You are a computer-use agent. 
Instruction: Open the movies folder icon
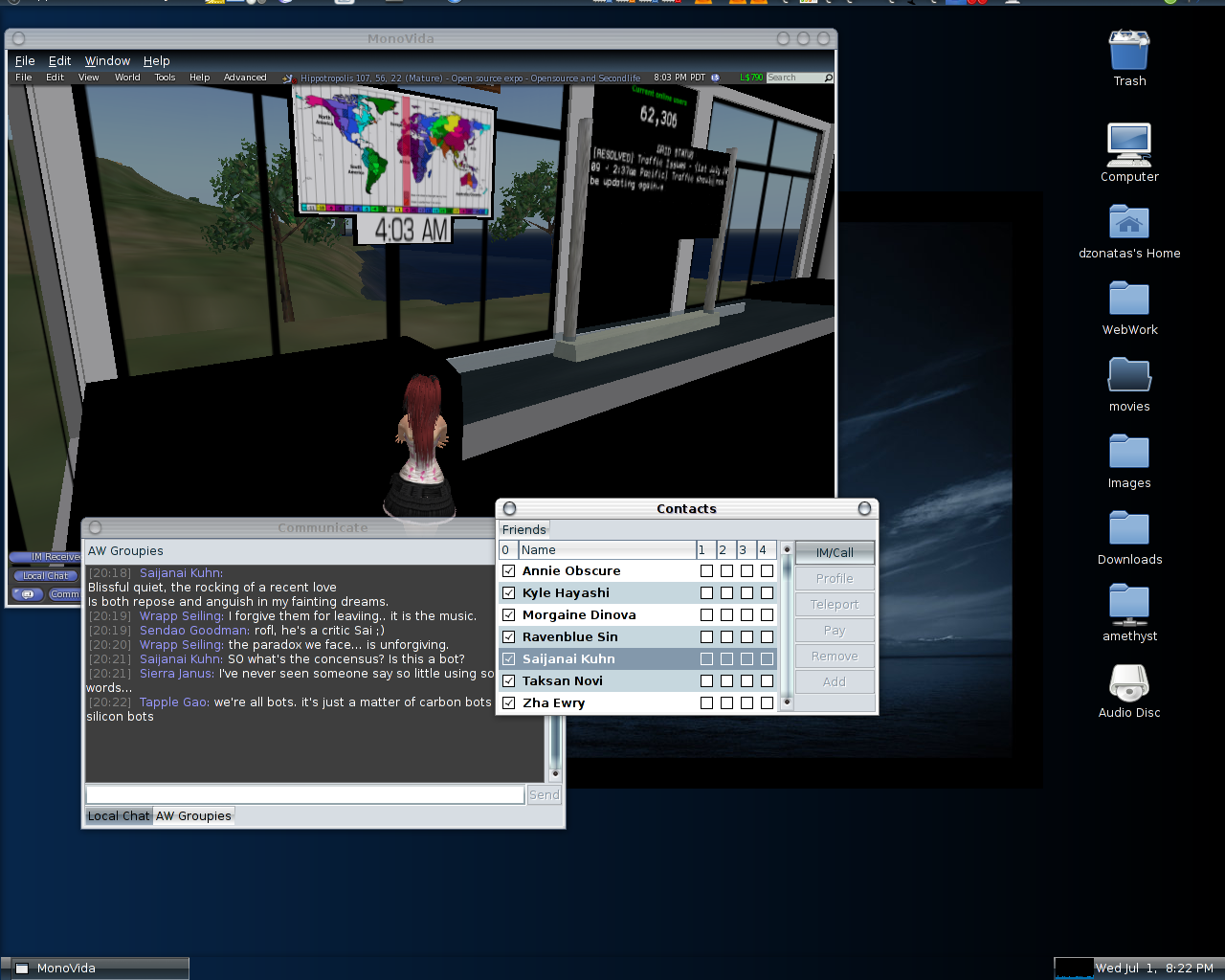(x=1129, y=376)
